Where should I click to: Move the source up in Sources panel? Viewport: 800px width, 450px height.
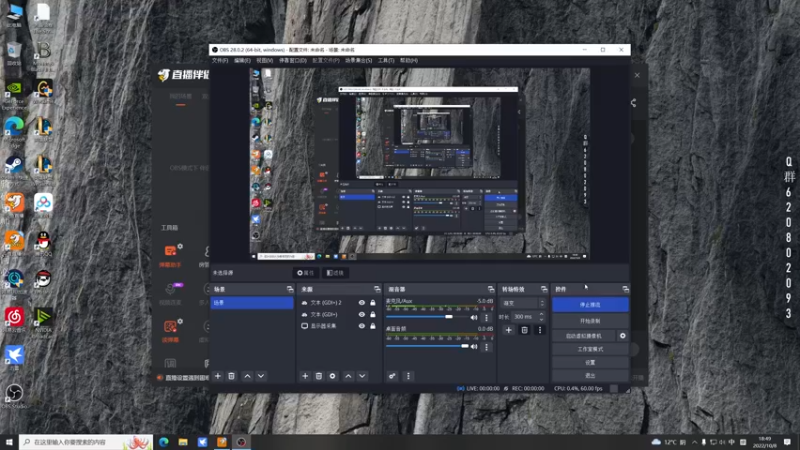coord(348,376)
